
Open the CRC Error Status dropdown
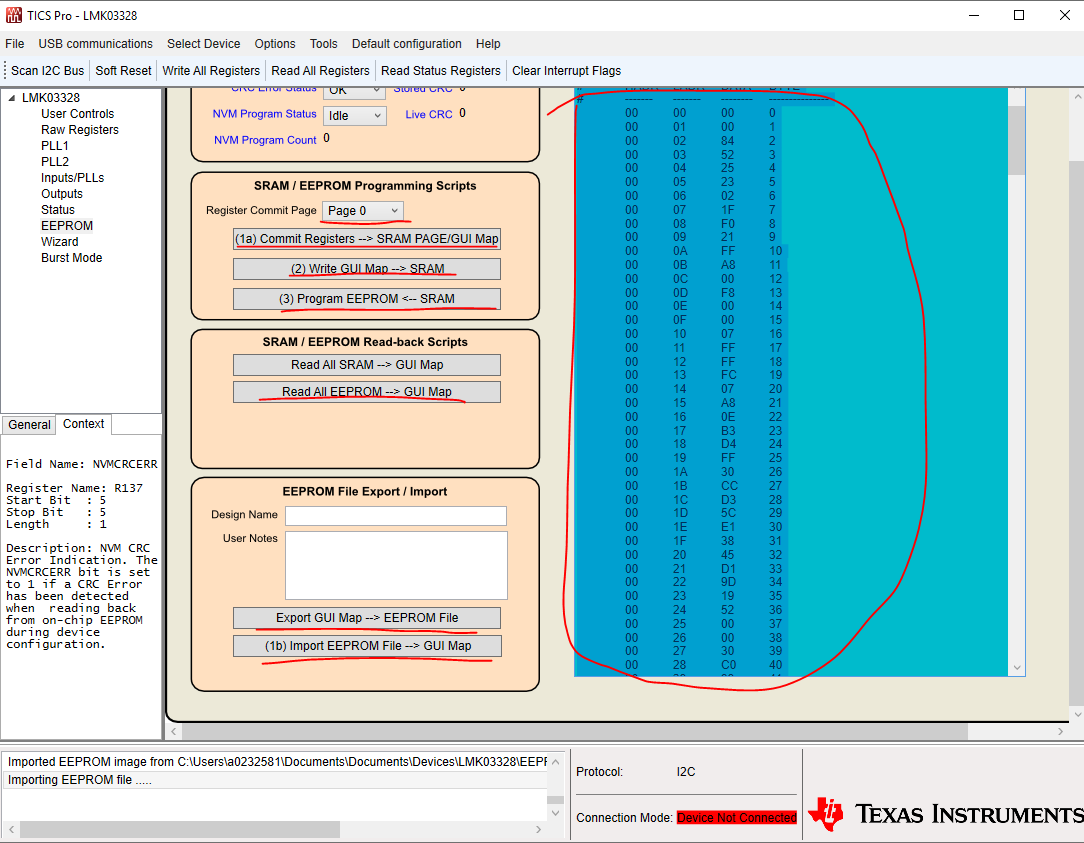click(x=355, y=91)
